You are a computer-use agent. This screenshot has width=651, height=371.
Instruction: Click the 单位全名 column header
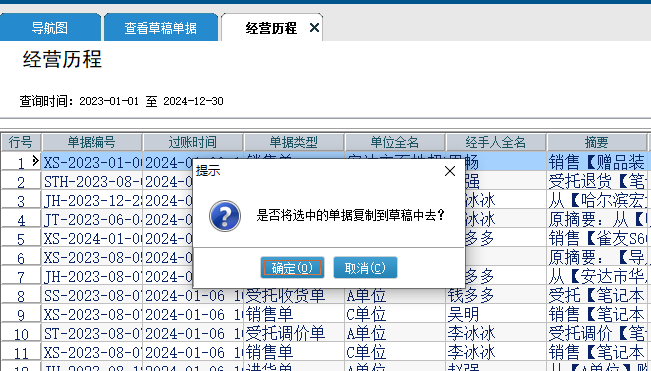395,142
